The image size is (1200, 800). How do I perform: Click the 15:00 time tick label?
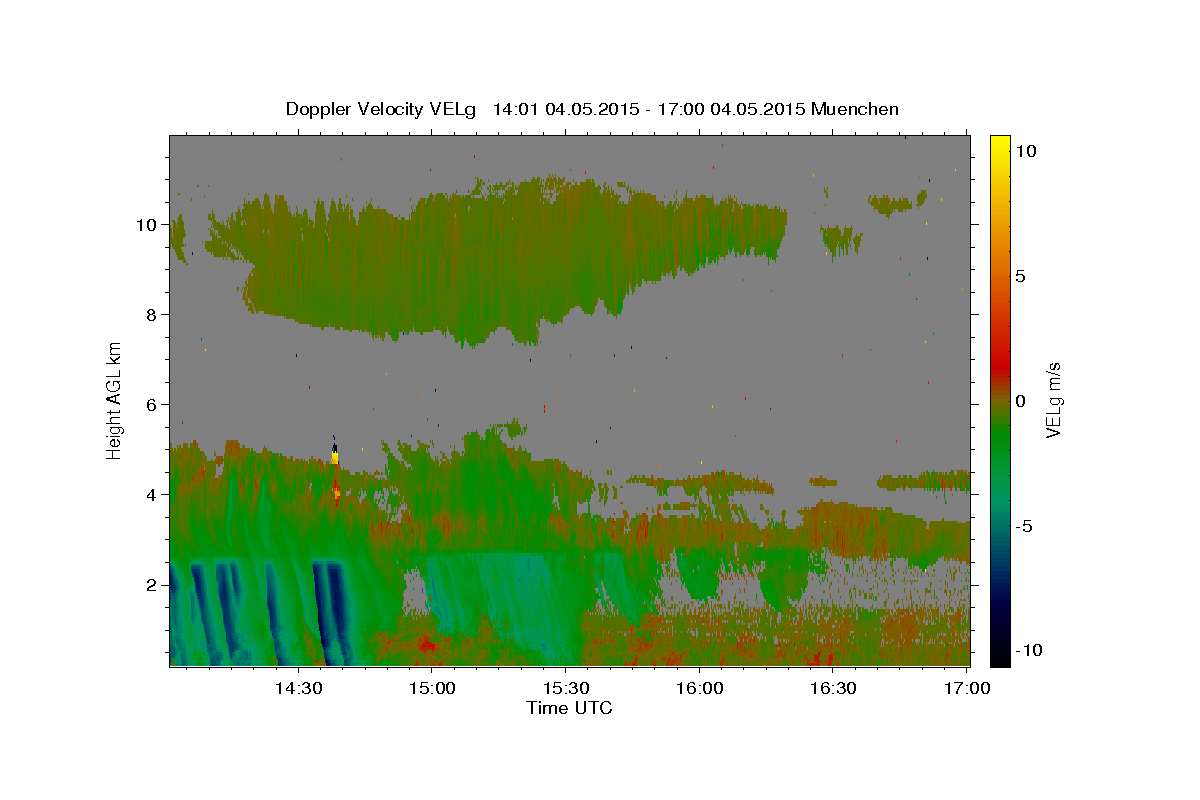[432, 688]
